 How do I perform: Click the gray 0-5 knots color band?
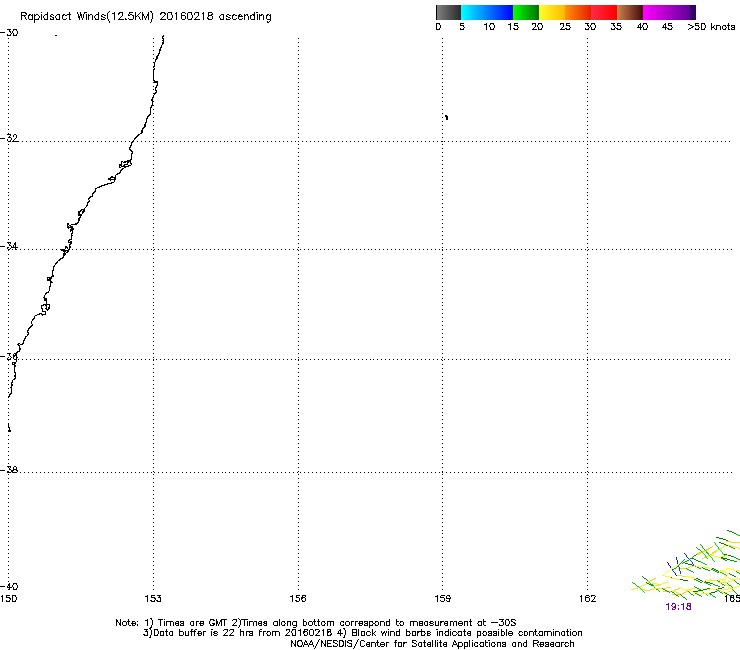[448, 12]
